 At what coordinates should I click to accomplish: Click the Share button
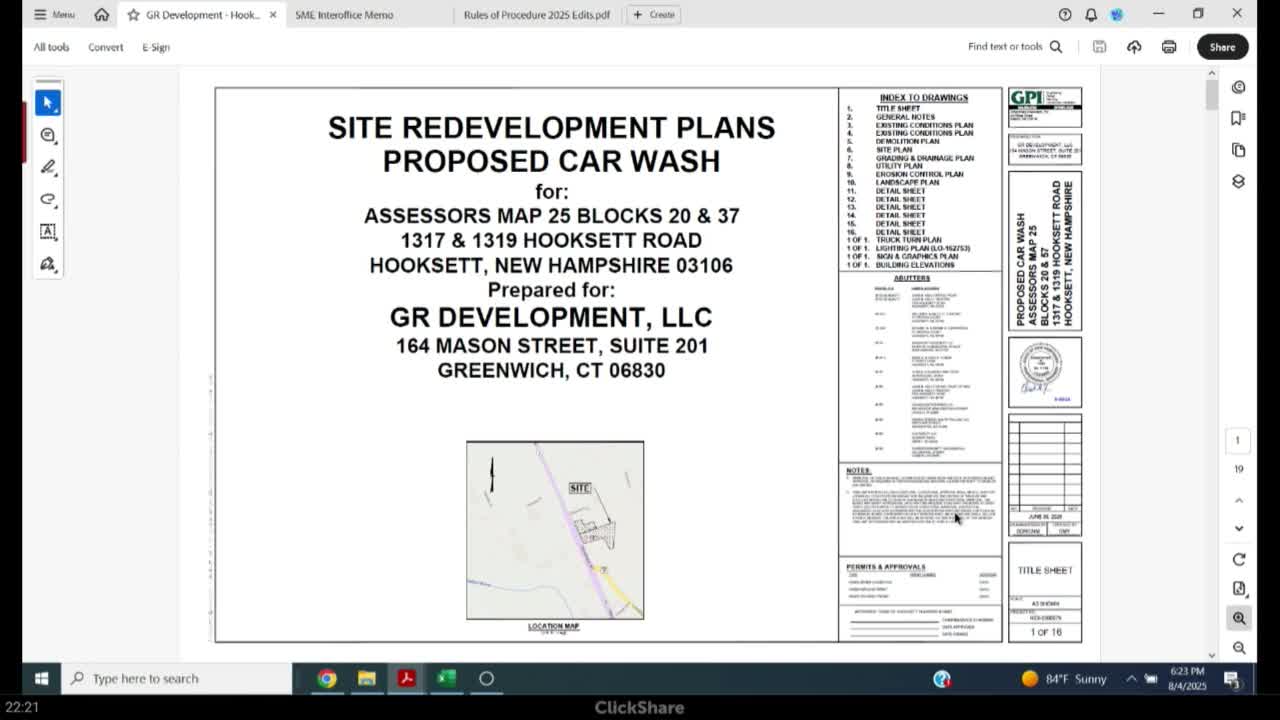[1222, 47]
